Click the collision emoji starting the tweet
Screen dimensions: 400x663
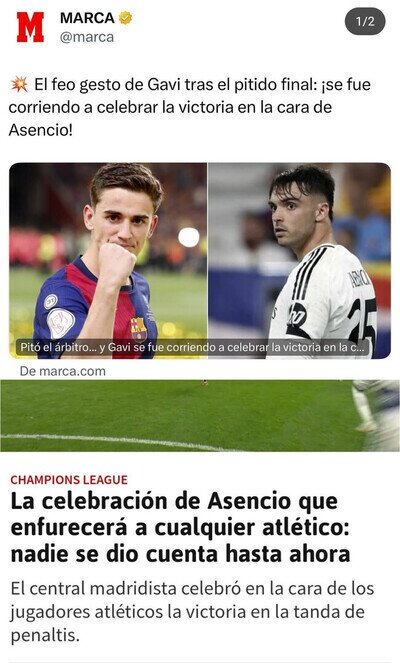pos(19,85)
